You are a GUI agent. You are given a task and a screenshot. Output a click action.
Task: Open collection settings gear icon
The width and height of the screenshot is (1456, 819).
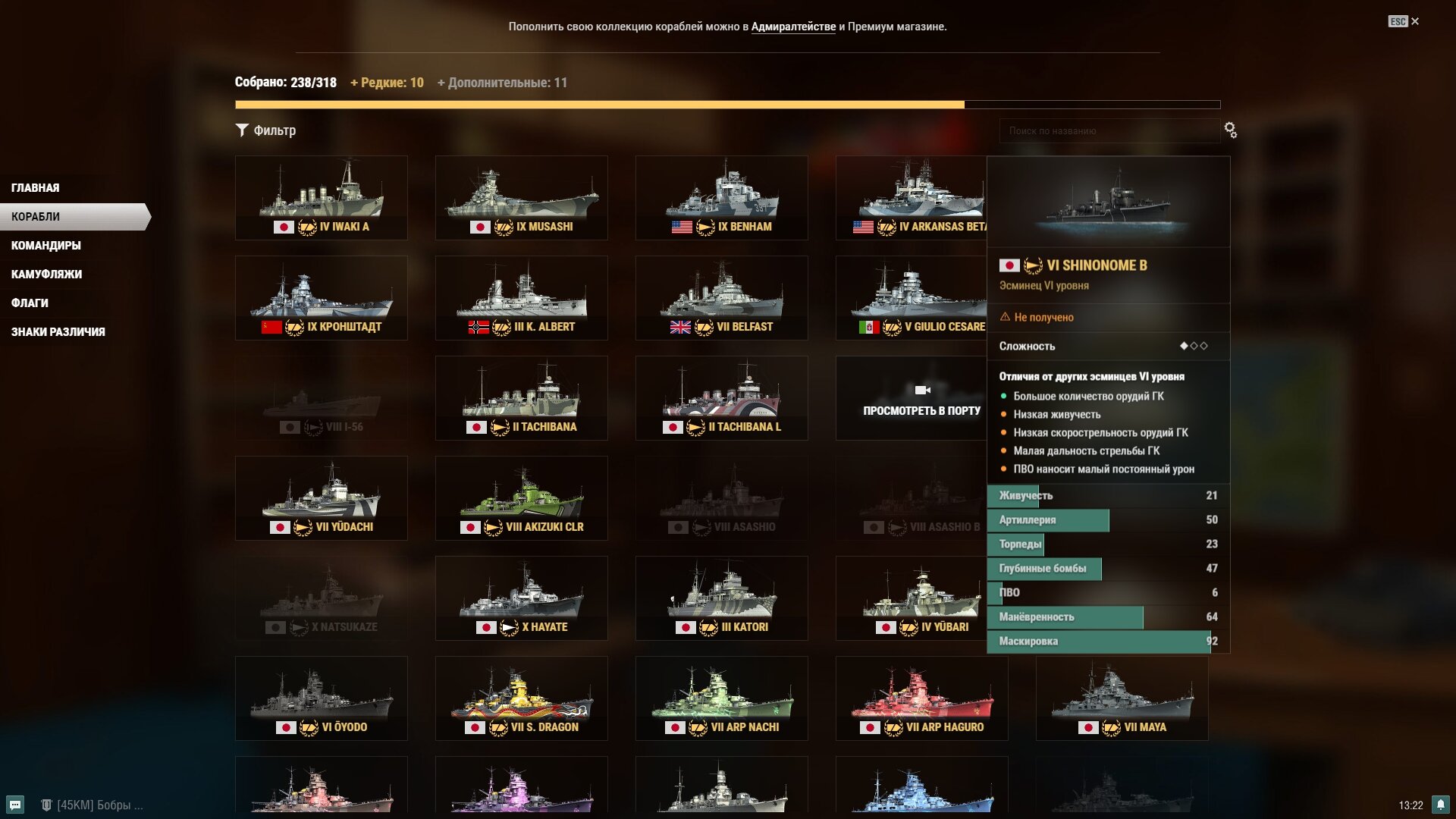pos(1231,130)
